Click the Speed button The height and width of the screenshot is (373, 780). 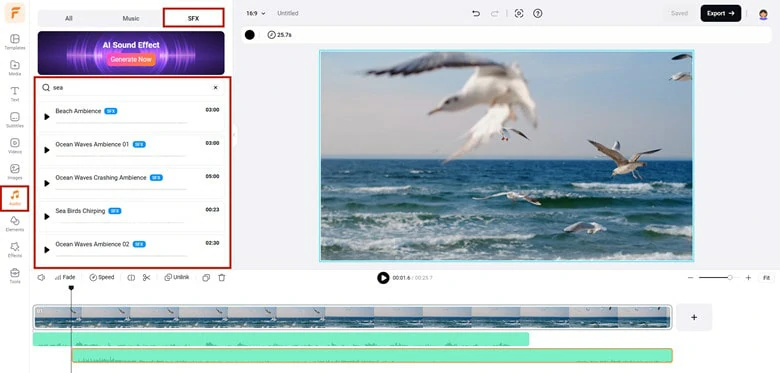pos(102,278)
